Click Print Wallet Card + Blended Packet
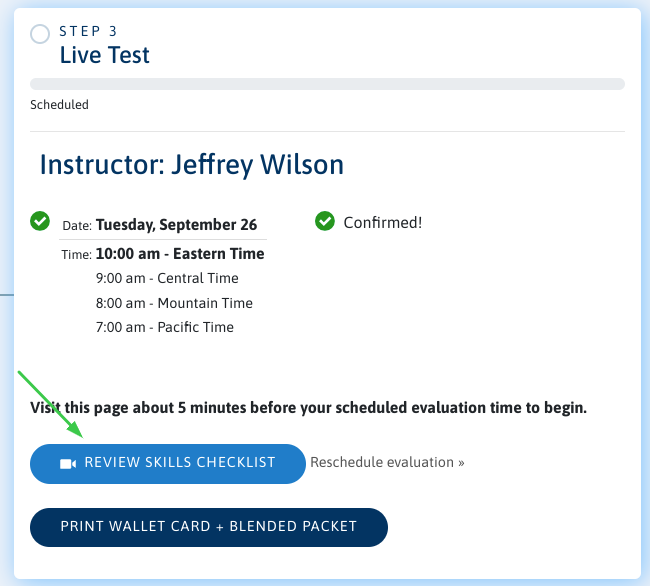This screenshot has height=586, width=650. pyautogui.click(x=209, y=527)
